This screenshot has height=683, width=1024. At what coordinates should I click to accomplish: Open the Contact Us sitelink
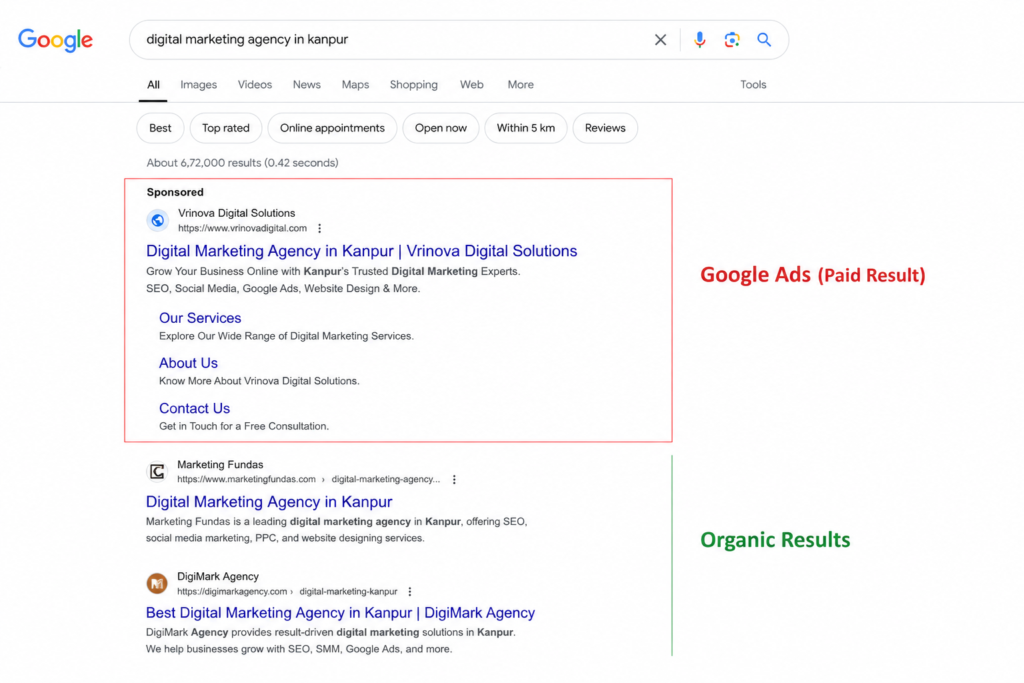tap(194, 409)
